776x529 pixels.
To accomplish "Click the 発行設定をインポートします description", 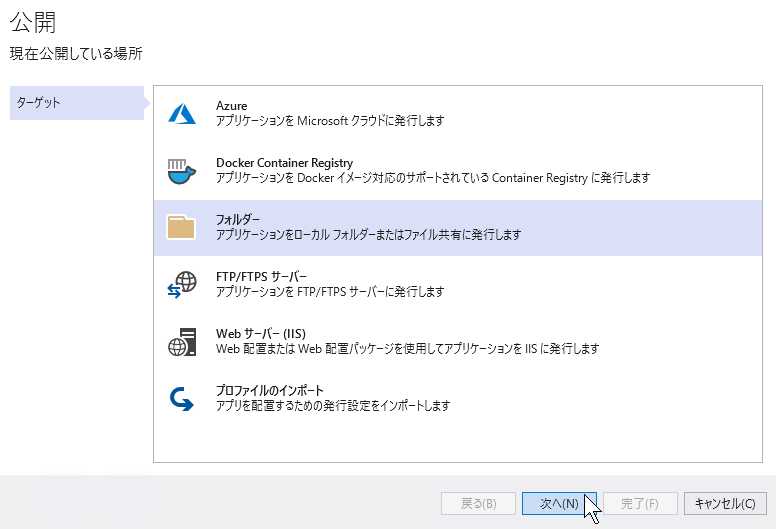I will click(x=333, y=406).
